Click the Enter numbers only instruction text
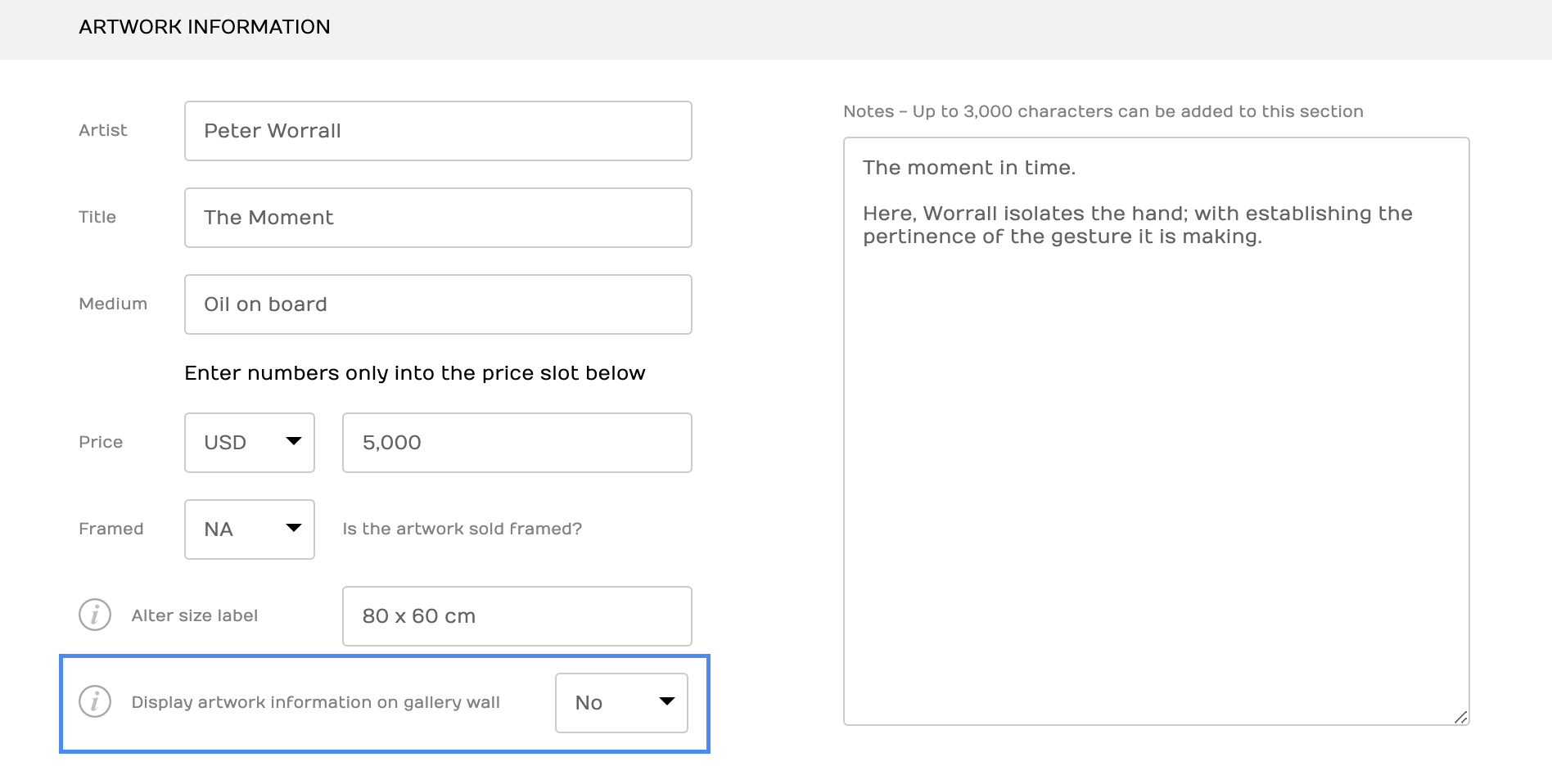This screenshot has width=1552, height=784. pos(415,373)
